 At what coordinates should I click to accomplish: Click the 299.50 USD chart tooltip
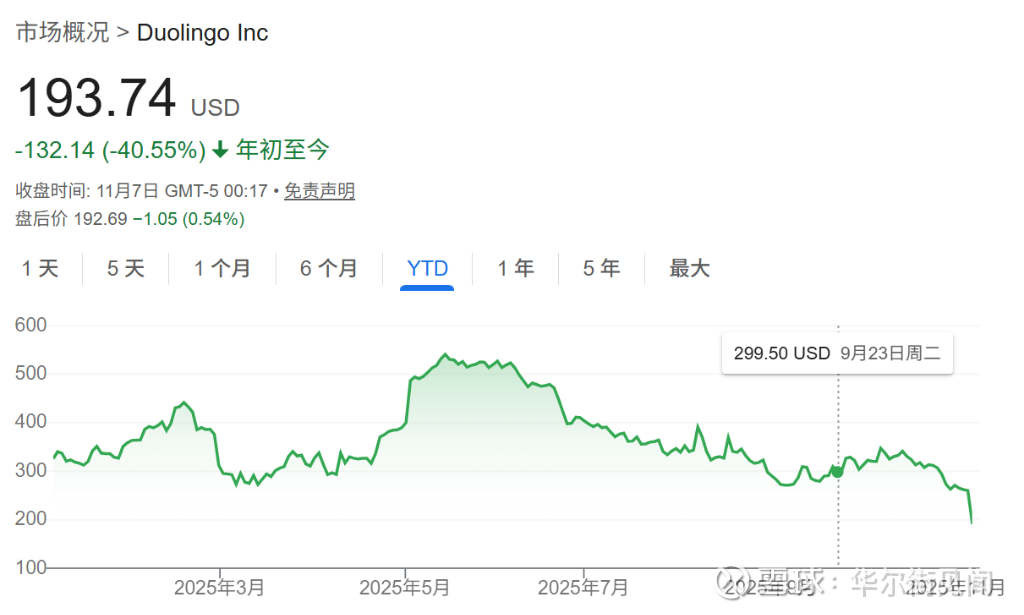(x=837, y=353)
